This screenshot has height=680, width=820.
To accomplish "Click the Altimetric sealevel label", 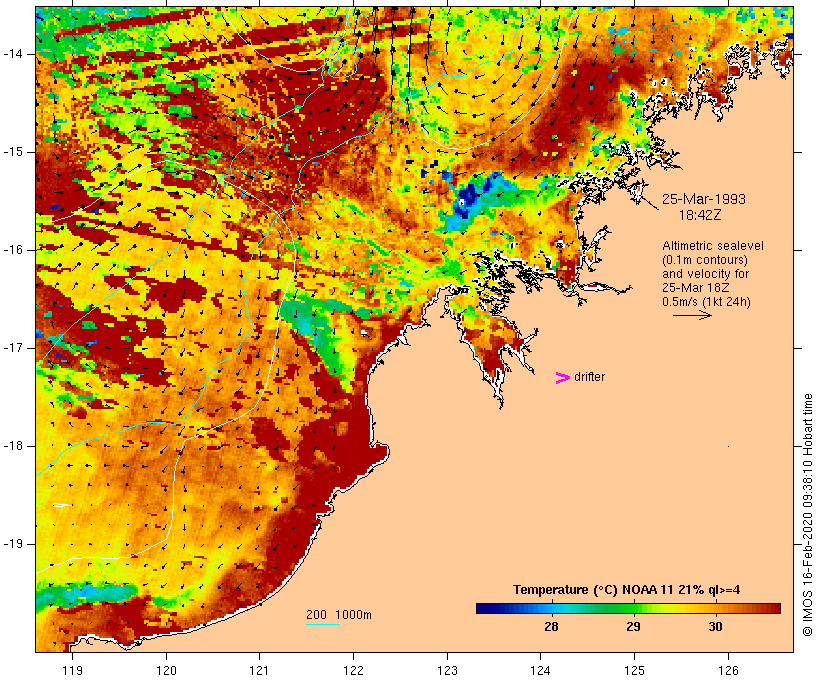I will 713,246.
